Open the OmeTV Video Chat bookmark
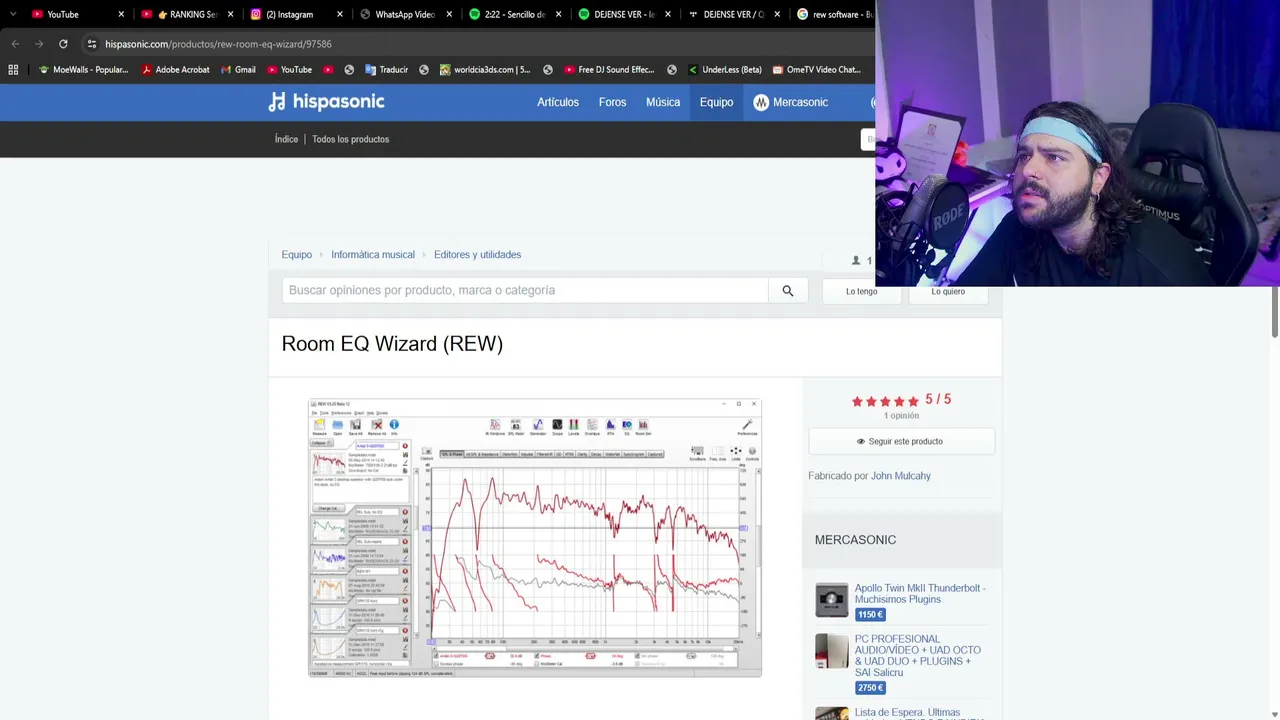 click(815, 70)
